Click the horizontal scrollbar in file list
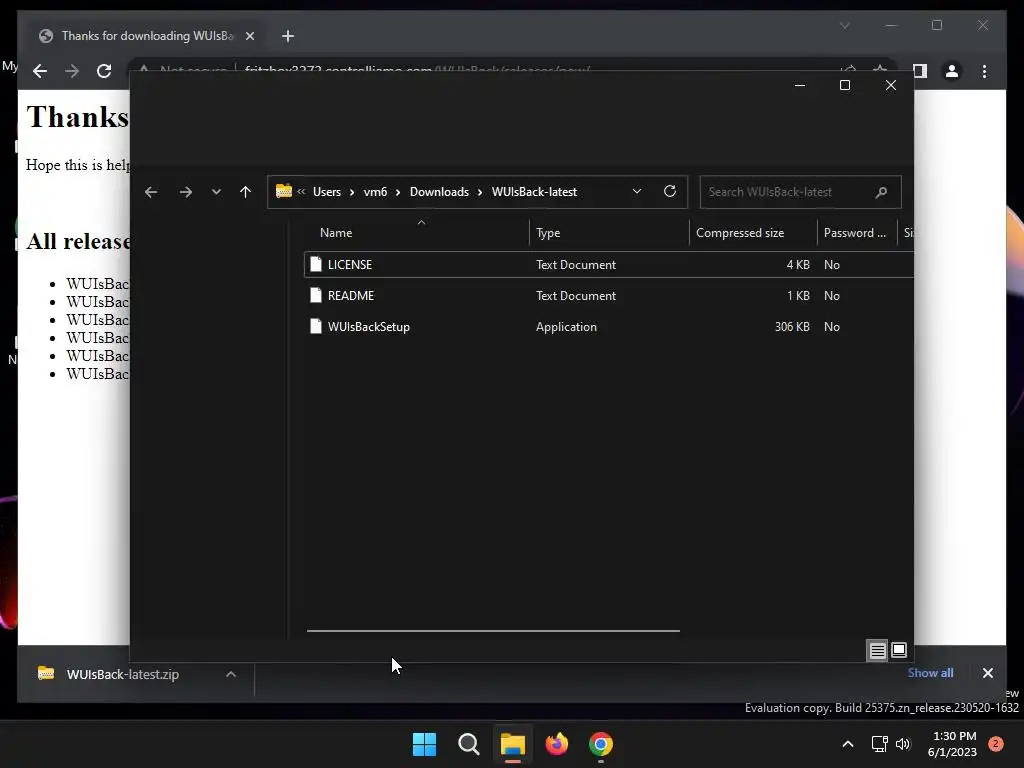The image size is (1024, 768). pyautogui.click(x=493, y=631)
